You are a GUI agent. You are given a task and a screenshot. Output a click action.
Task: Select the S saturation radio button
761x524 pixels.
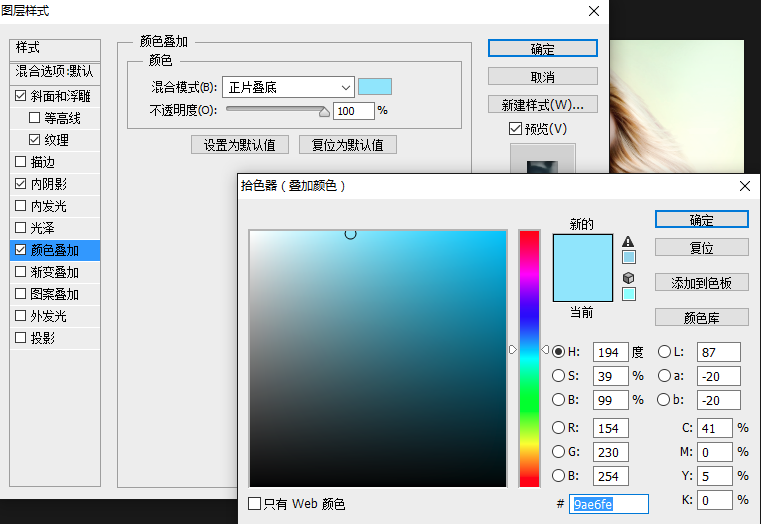pyautogui.click(x=559, y=376)
